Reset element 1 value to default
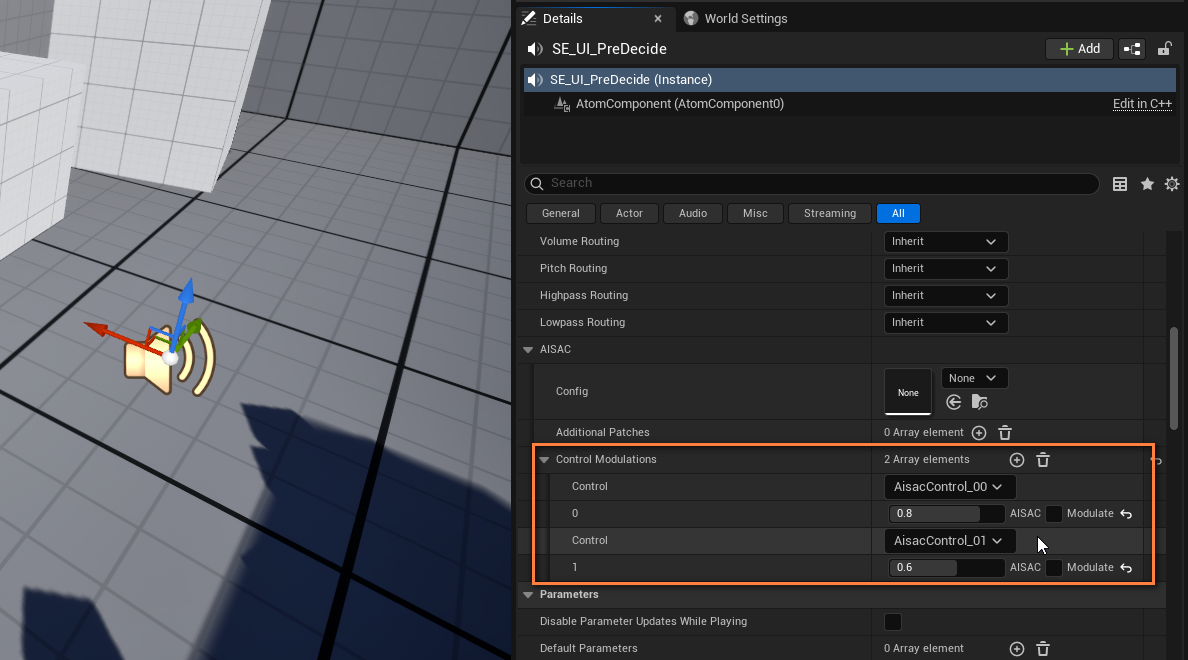 1127,568
